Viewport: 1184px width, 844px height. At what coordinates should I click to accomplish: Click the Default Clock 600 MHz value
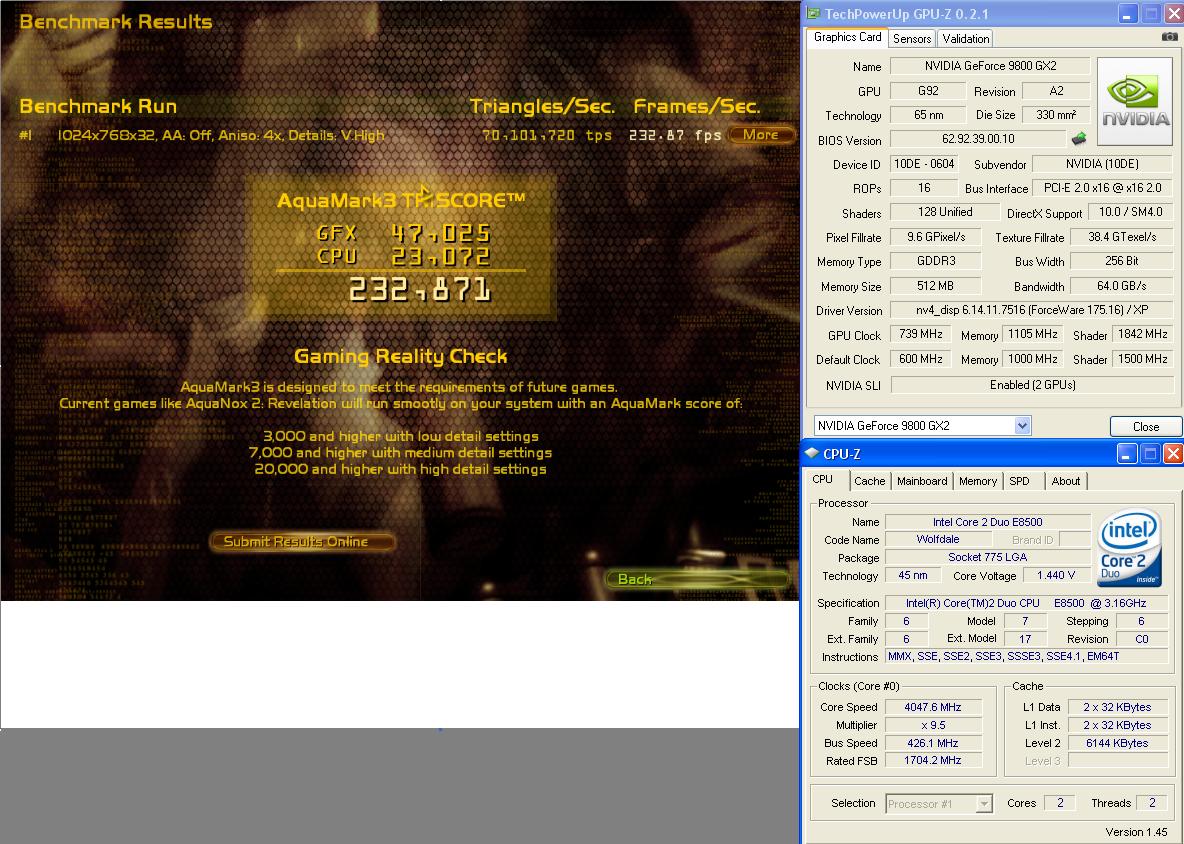[x=920, y=359]
